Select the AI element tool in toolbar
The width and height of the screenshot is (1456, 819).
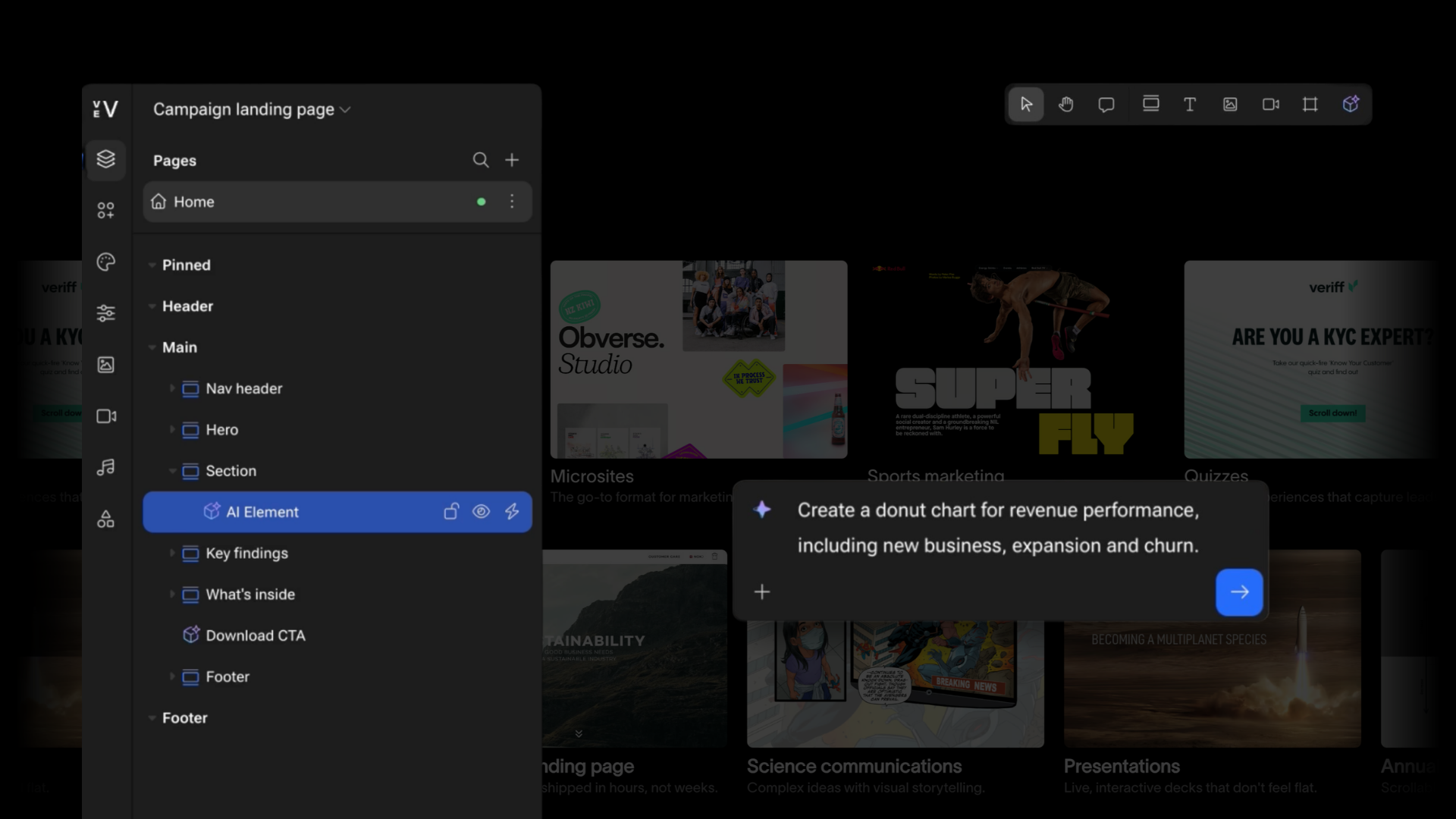coord(1351,104)
